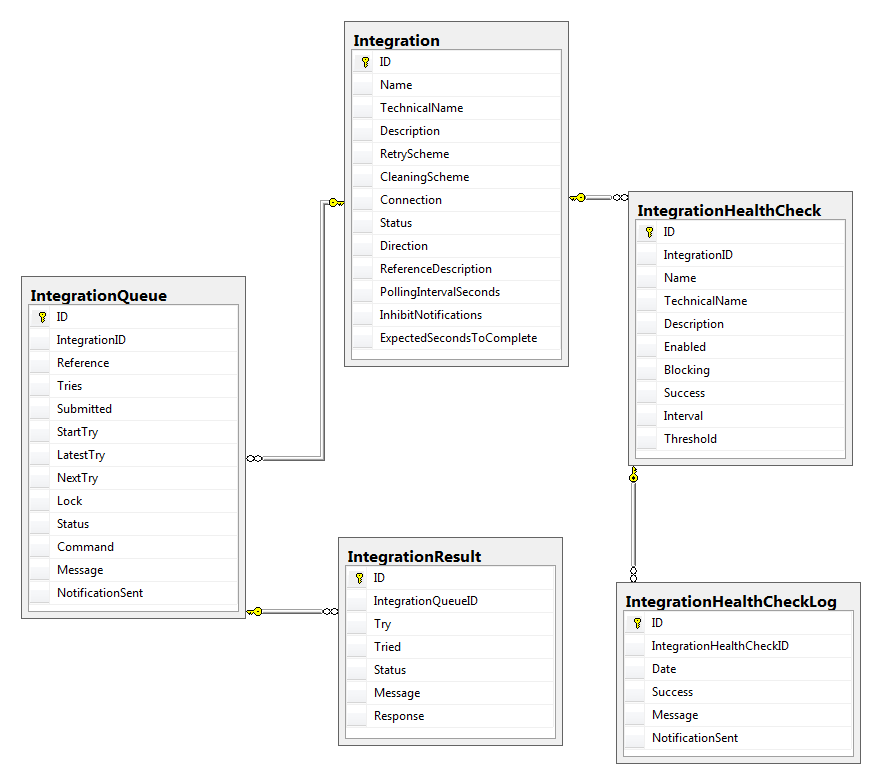Image resolution: width=876 pixels, height=780 pixels.
Task: Click the primary key icon in IntegrationQueue table
Action: click(42, 317)
